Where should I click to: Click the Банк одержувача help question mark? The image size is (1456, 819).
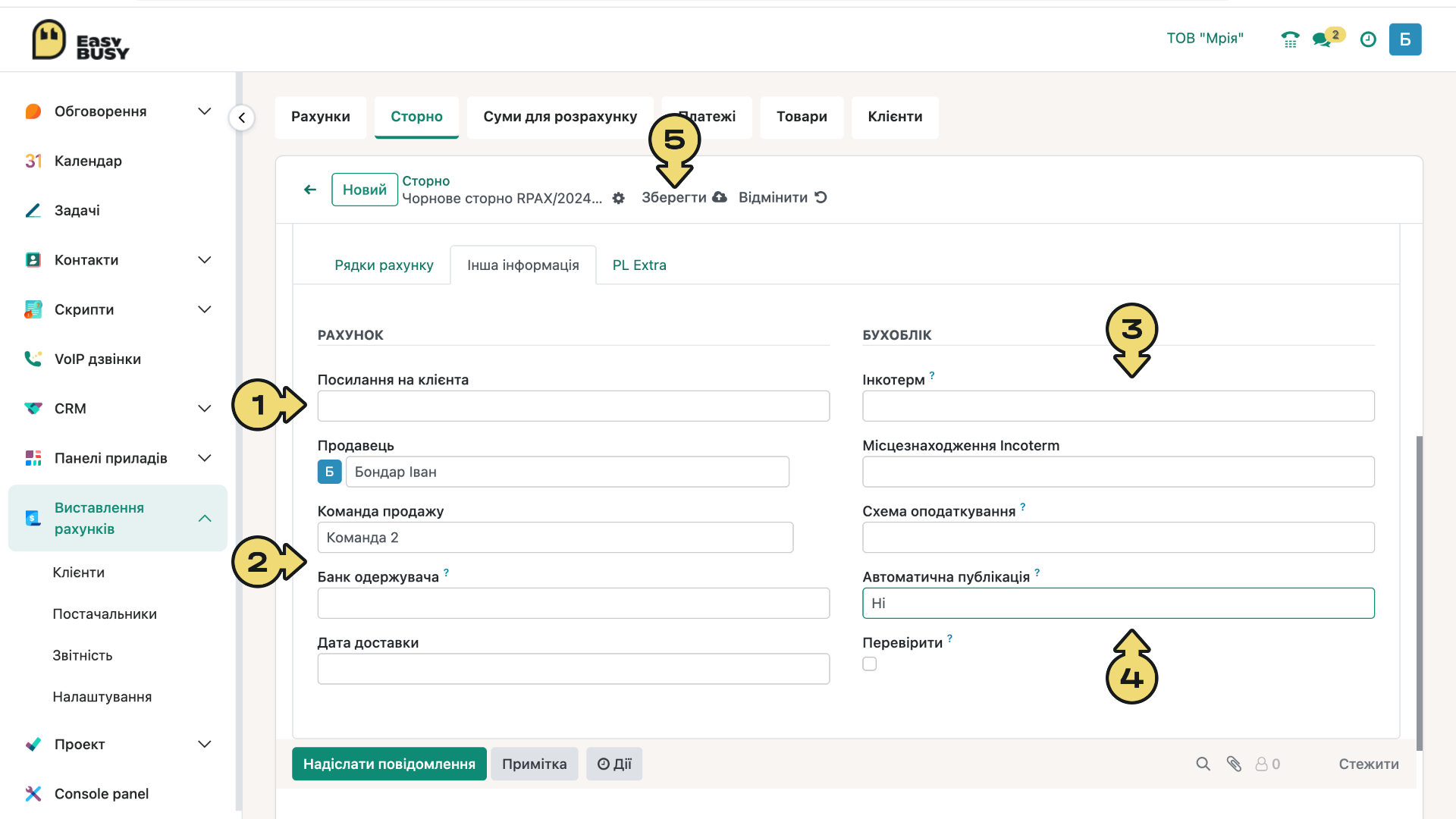click(x=446, y=573)
